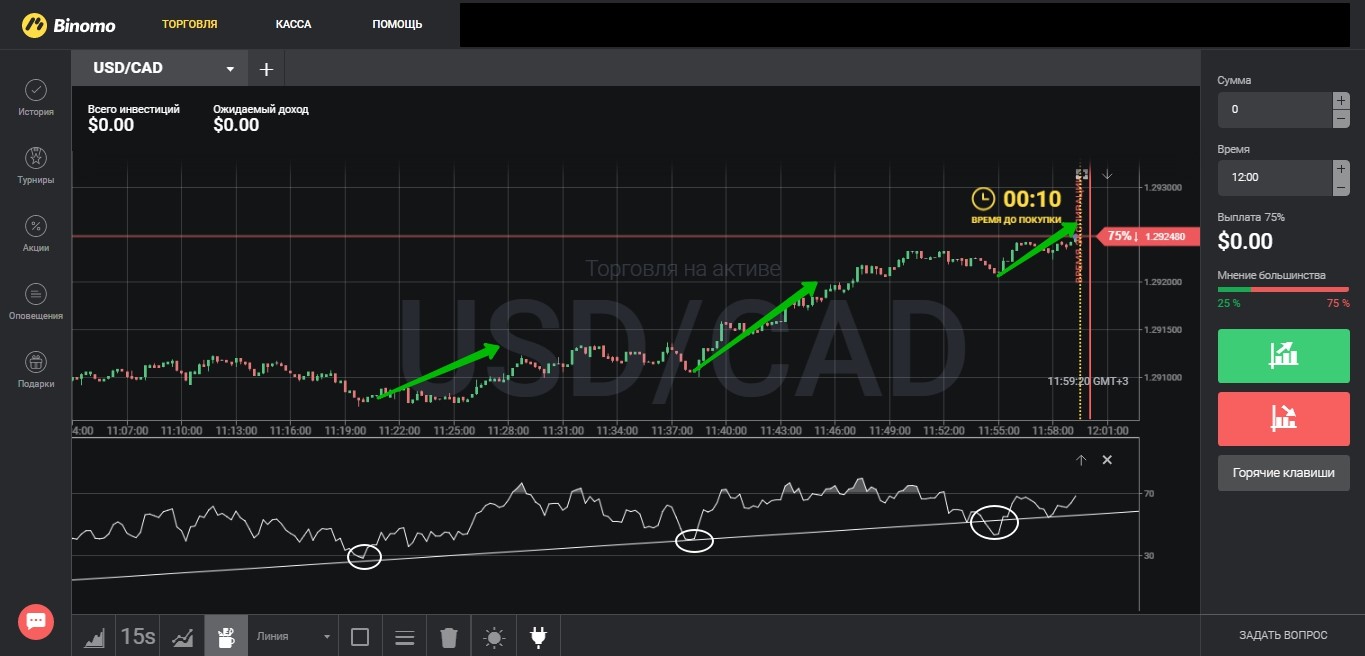Viewport: 1365px width, 656px height.
Task: Open the Линия drawing tool dropdown
Action: point(293,636)
